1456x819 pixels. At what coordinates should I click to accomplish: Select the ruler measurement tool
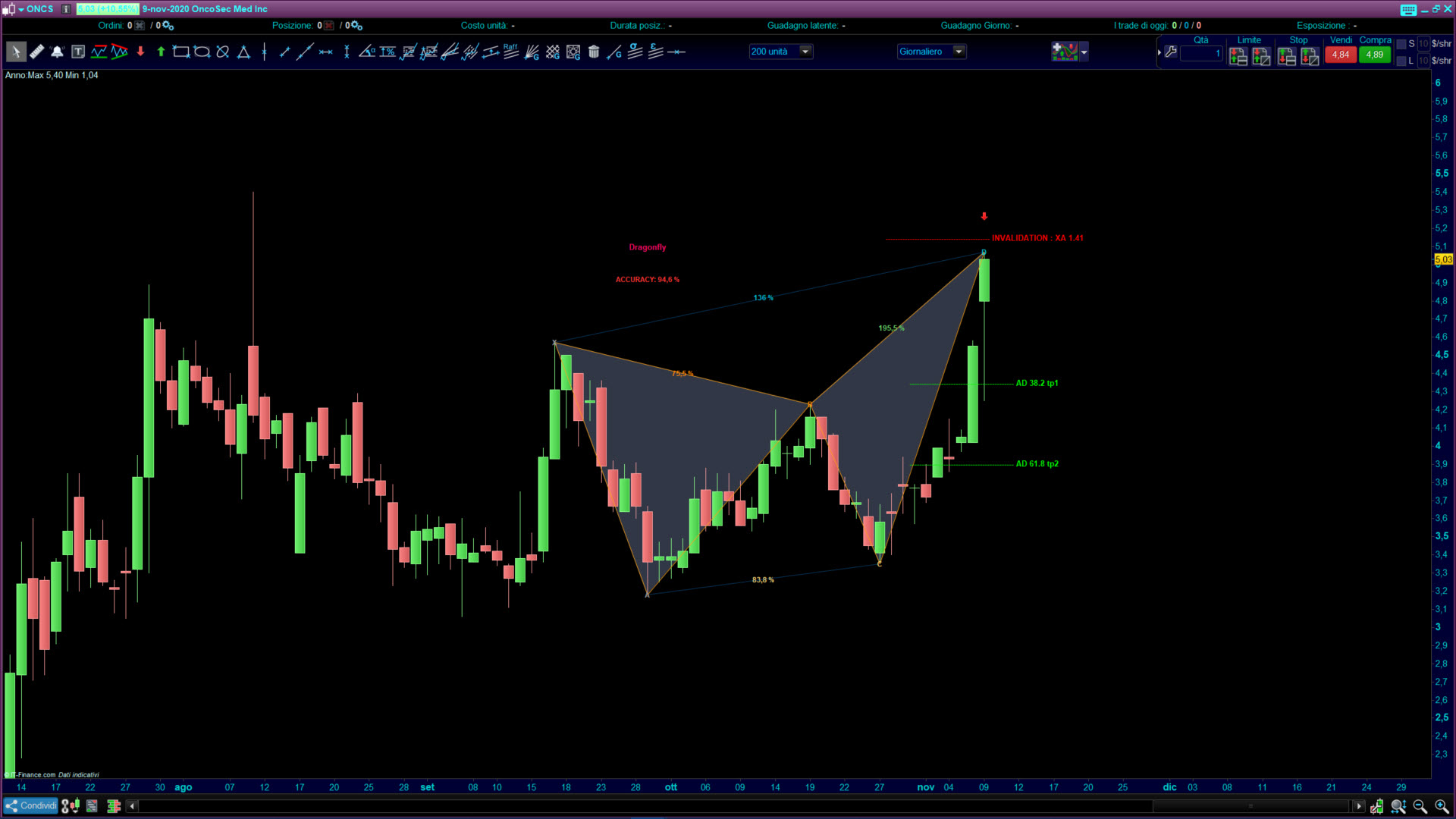point(36,52)
